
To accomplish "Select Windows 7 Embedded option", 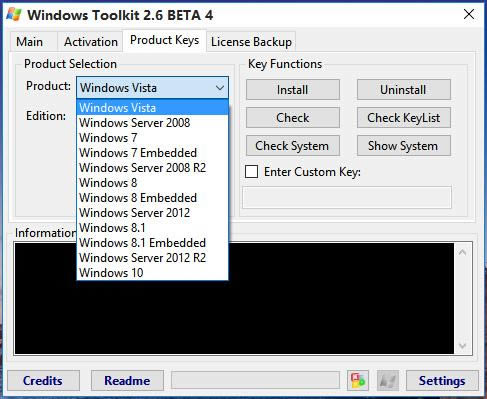I will [x=153, y=153].
